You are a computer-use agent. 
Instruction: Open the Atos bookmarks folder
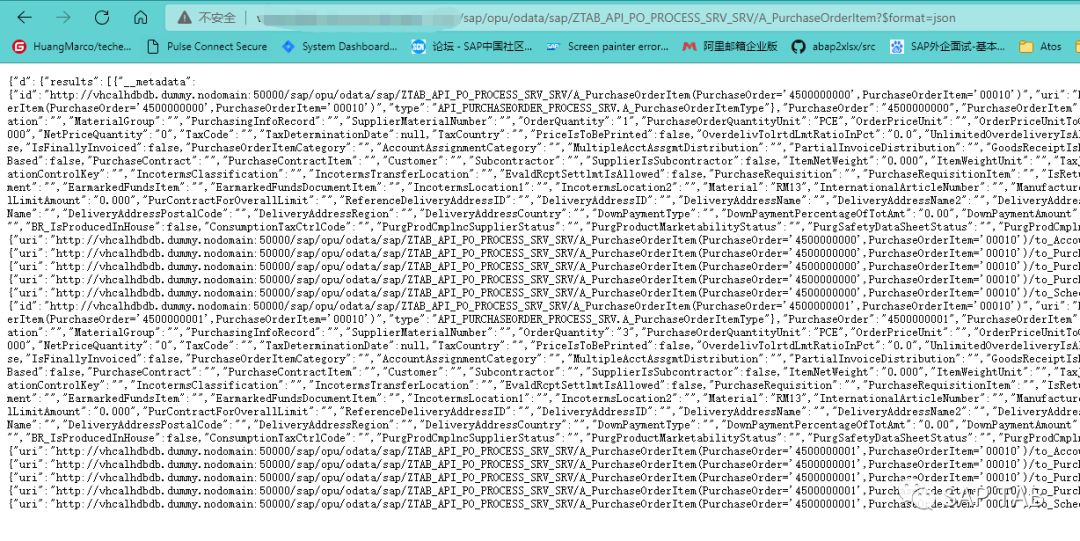pyautogui.click(x=1040, y=47)
